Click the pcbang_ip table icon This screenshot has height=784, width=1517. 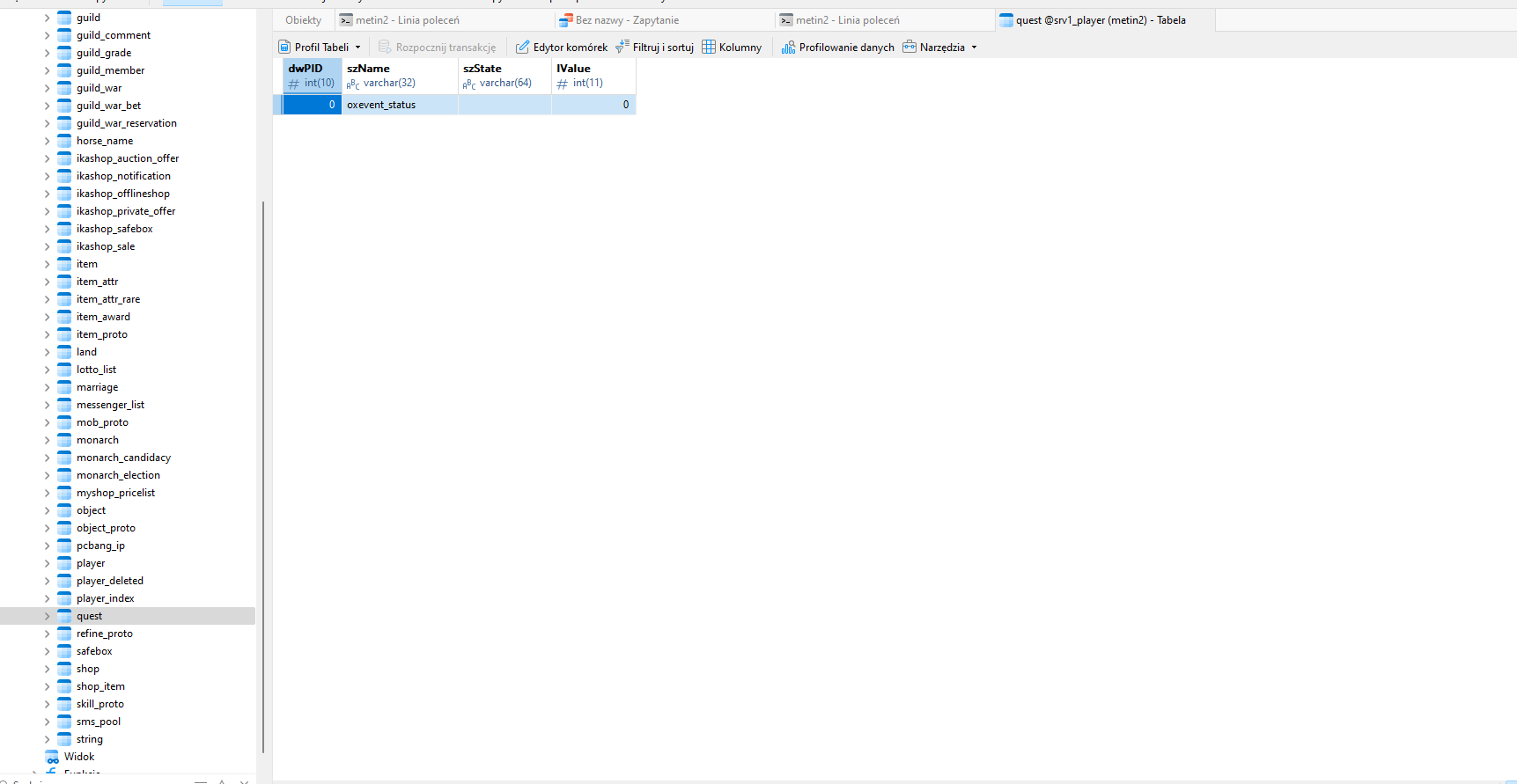pos(64,546)
